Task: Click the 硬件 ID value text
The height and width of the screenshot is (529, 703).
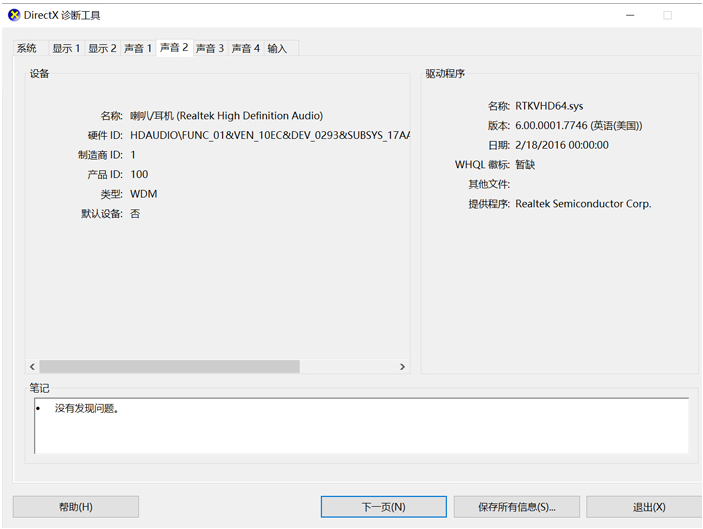Action: (270, 135)
